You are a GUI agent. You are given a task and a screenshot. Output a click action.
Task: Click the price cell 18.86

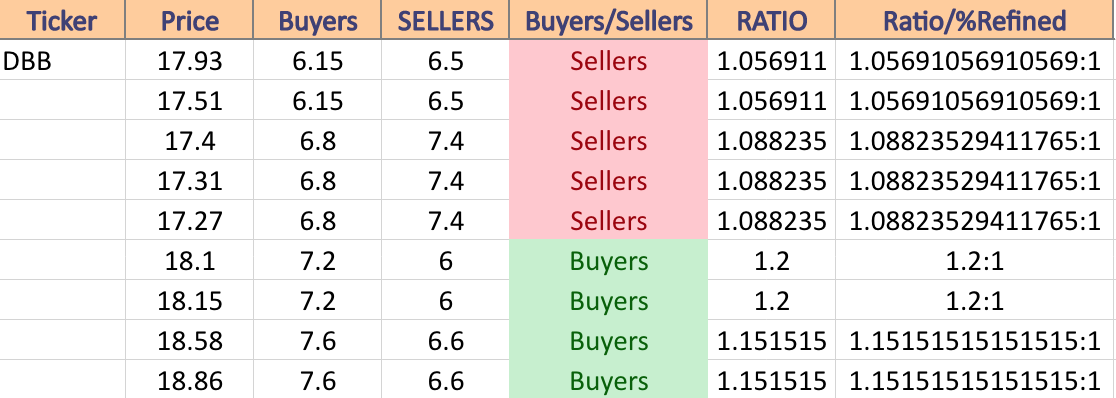coord(189,381)
